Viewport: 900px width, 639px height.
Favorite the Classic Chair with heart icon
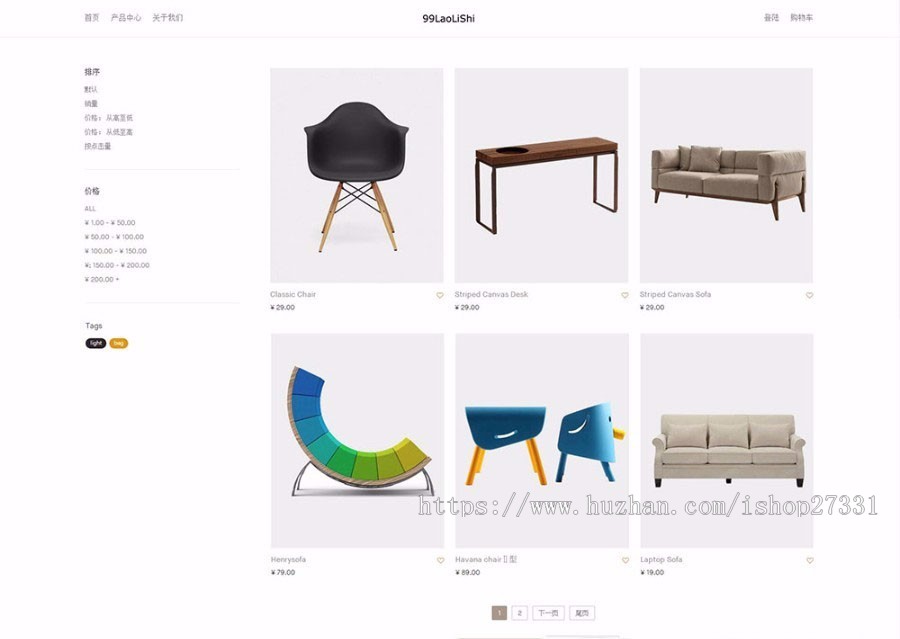pyautogui.click(x=440, y=295)
